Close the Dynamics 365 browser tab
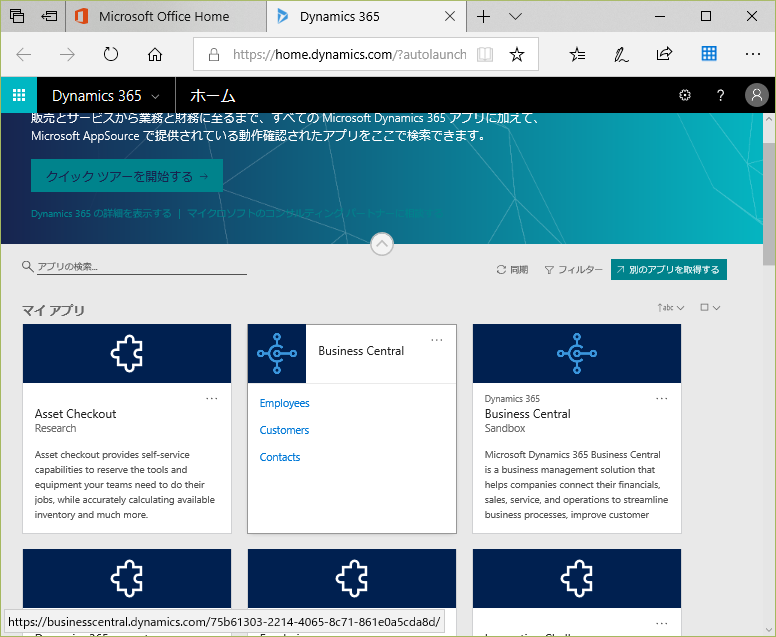 coord(450,16)
